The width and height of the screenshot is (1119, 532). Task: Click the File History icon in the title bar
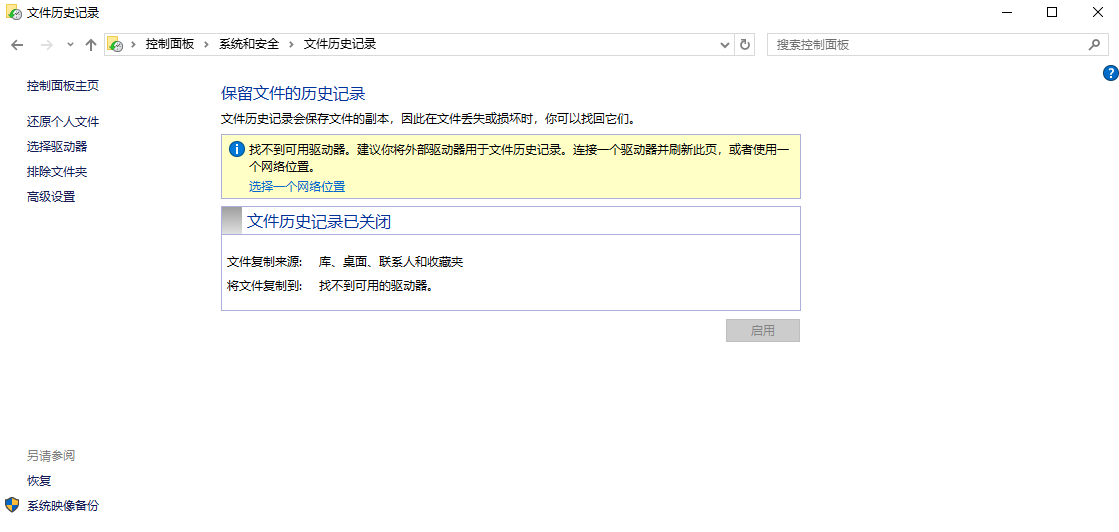pos(13,12)
